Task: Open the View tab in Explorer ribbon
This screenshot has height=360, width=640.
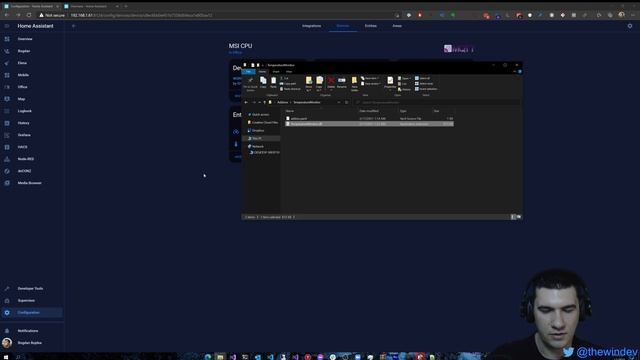Action: [x=289, y=71]
